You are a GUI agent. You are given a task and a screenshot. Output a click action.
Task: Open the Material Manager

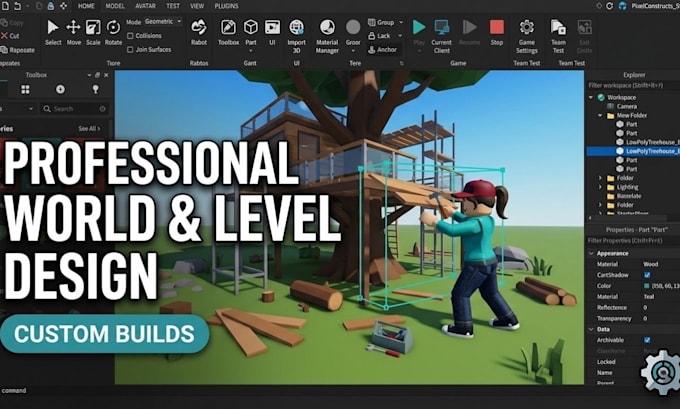click(327, 36)
